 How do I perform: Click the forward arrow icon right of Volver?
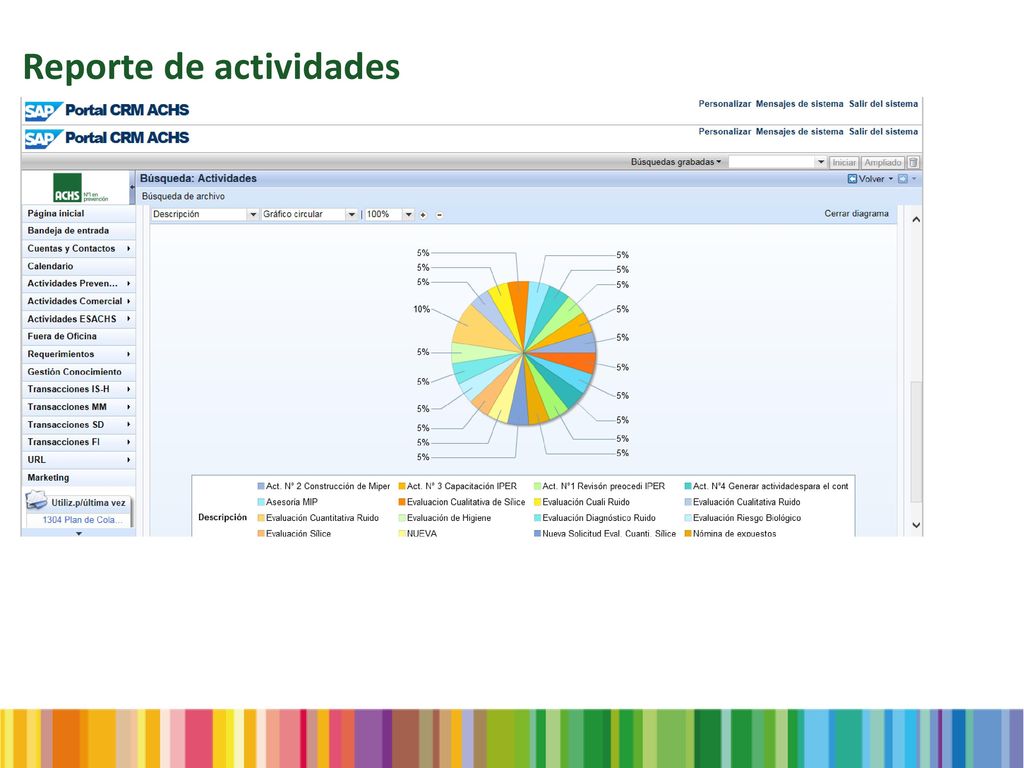(x=903, y=178)
